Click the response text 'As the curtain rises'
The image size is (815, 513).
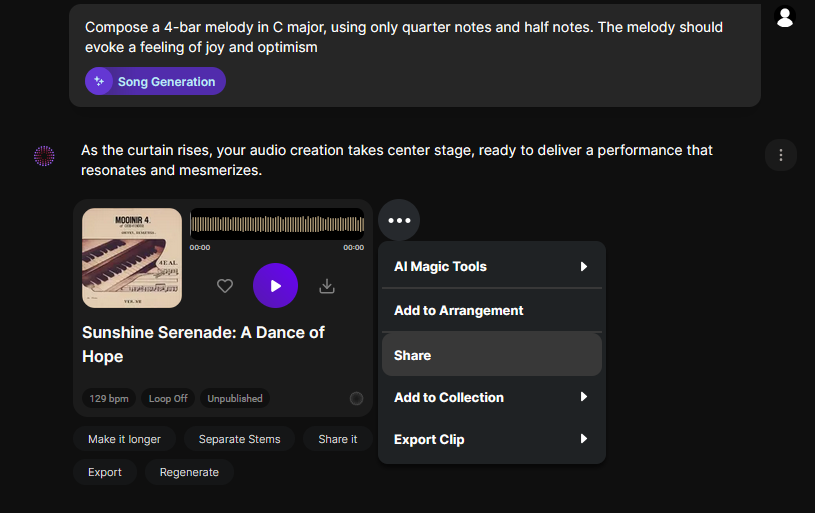pyautogui.click(x=397, y=160)
